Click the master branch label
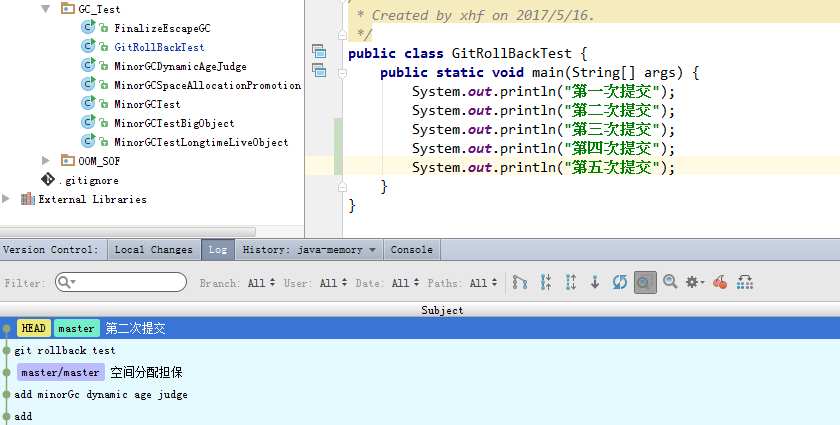The width and height of the screenshot is (840, 425). [x=76, y=328]
